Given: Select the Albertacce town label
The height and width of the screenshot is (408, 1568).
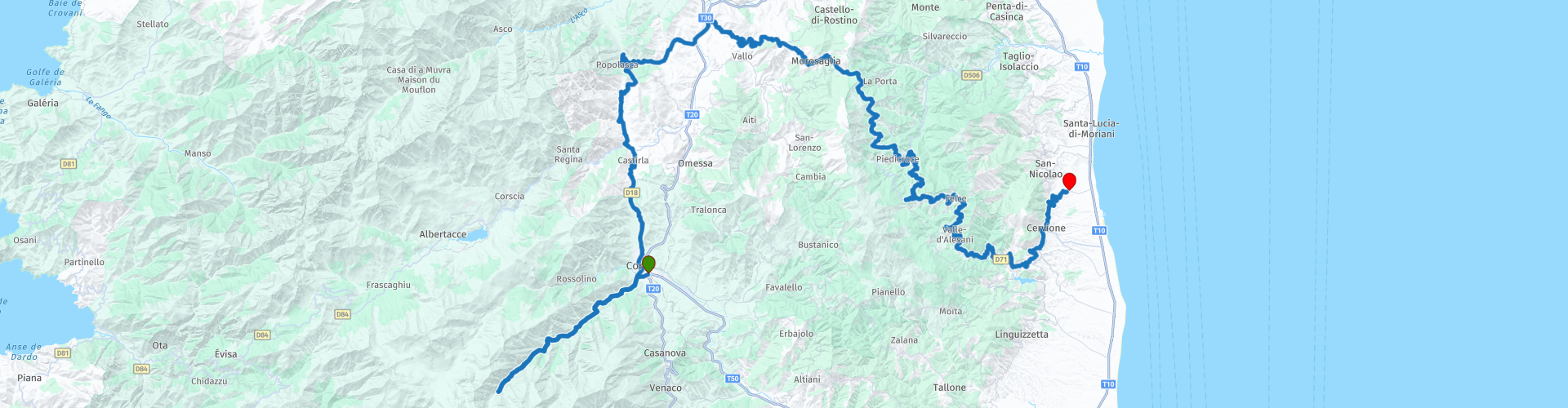Looking at the screenshot, I should point(443,234).
